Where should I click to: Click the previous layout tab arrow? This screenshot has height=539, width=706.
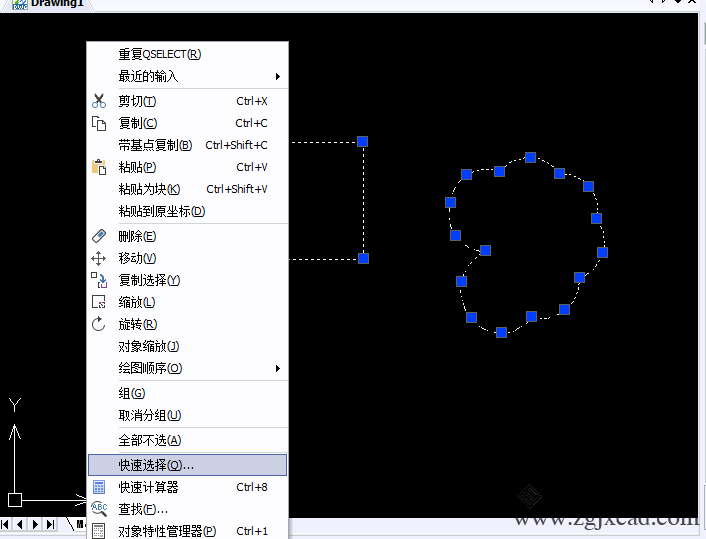tap(19, 524)
